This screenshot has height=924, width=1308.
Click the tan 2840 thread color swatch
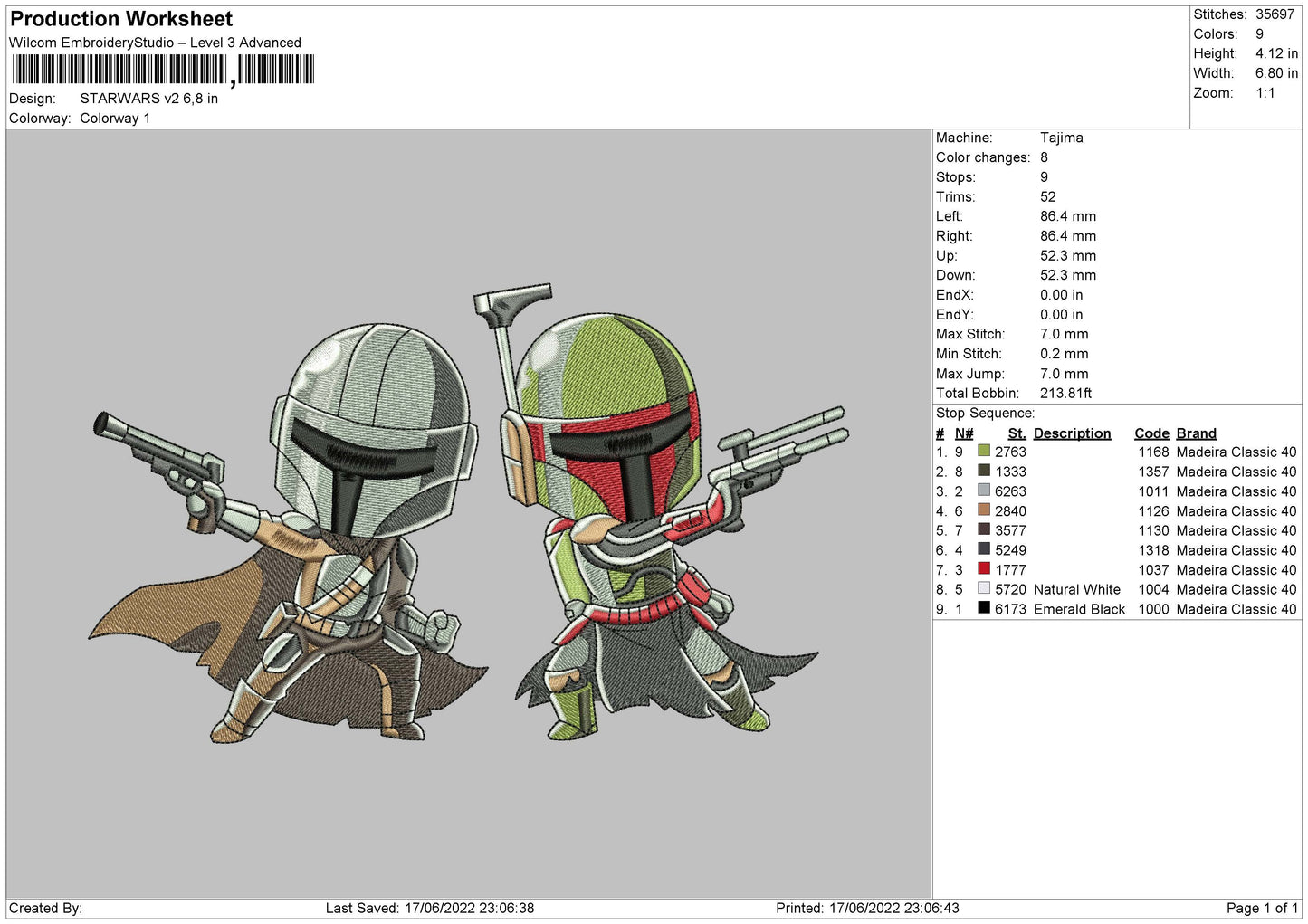[984, 510]
